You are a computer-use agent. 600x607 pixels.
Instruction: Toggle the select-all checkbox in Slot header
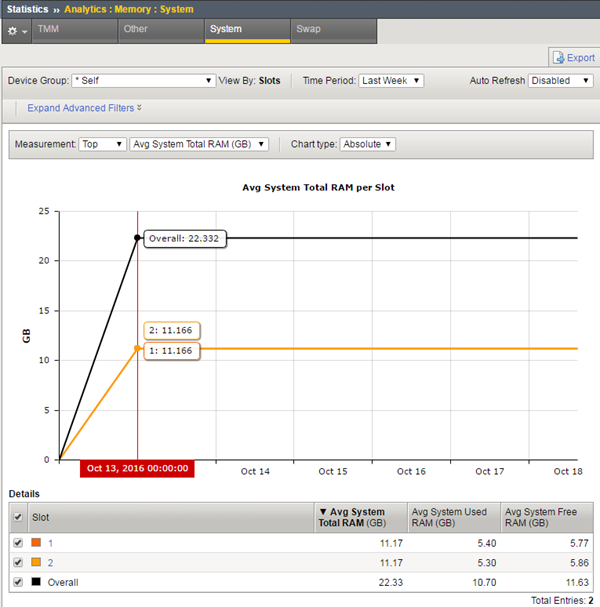tap(18, 518)
